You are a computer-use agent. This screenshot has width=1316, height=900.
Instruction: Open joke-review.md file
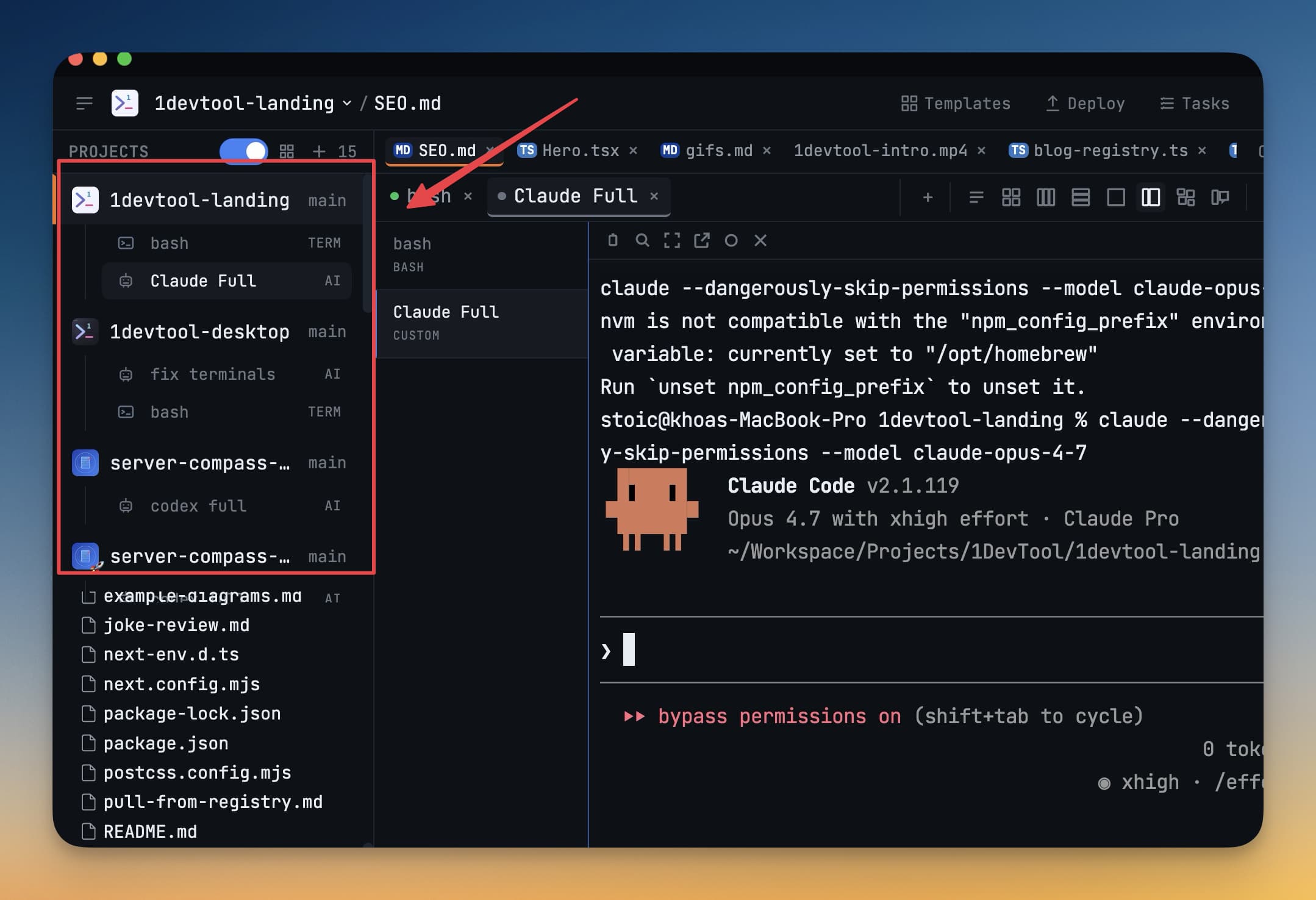coord(176,625)
